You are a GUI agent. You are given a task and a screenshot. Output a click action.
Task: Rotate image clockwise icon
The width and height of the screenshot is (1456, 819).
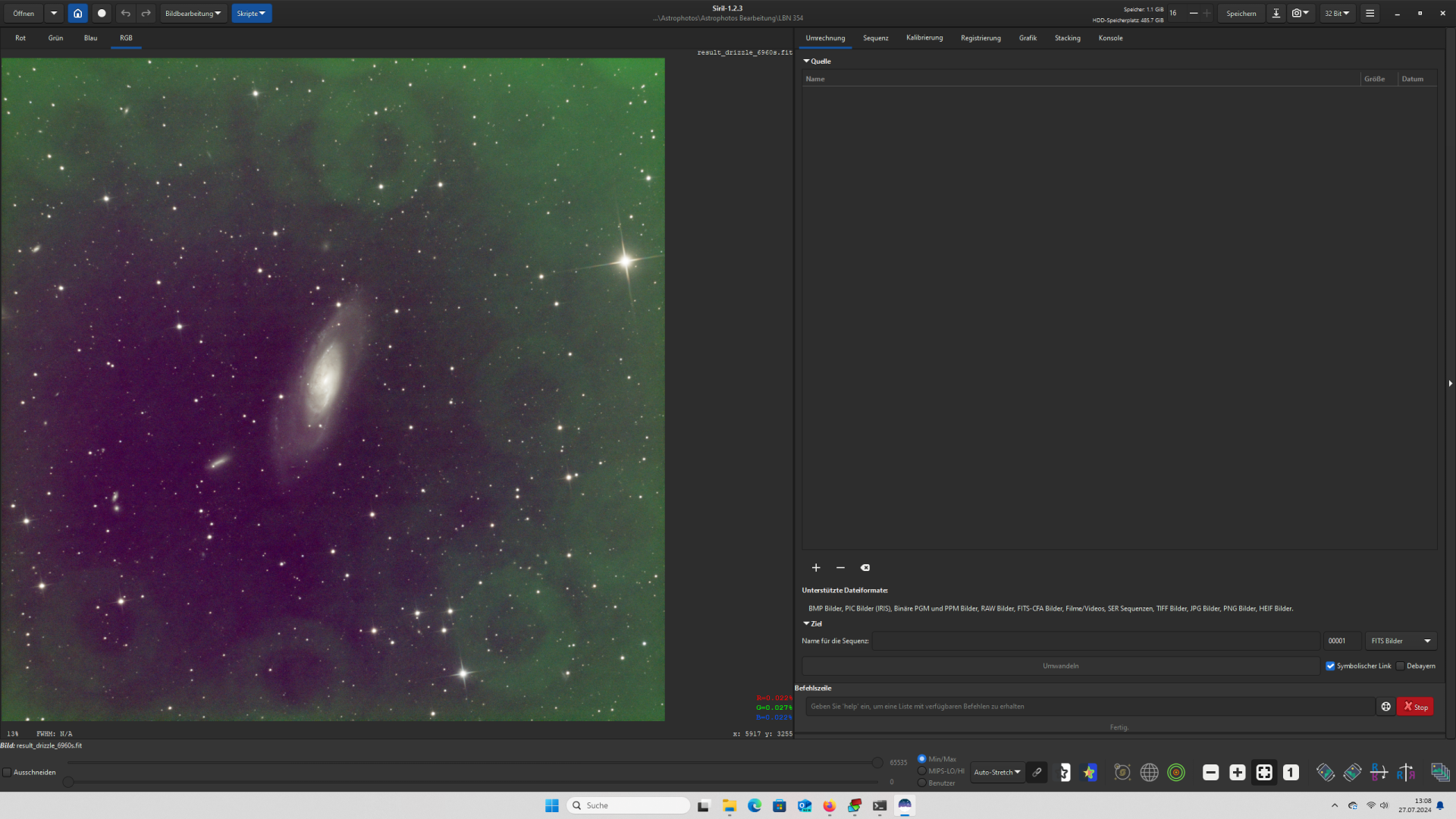pos(1352,772)
